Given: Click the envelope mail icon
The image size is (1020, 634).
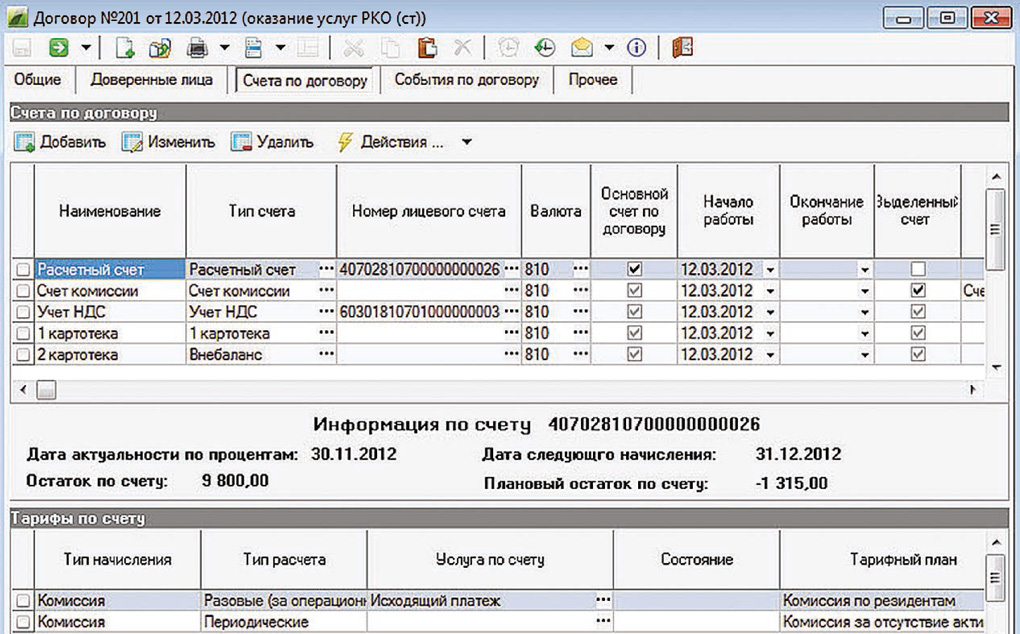Looking at the screenshot, I should 582,47.
